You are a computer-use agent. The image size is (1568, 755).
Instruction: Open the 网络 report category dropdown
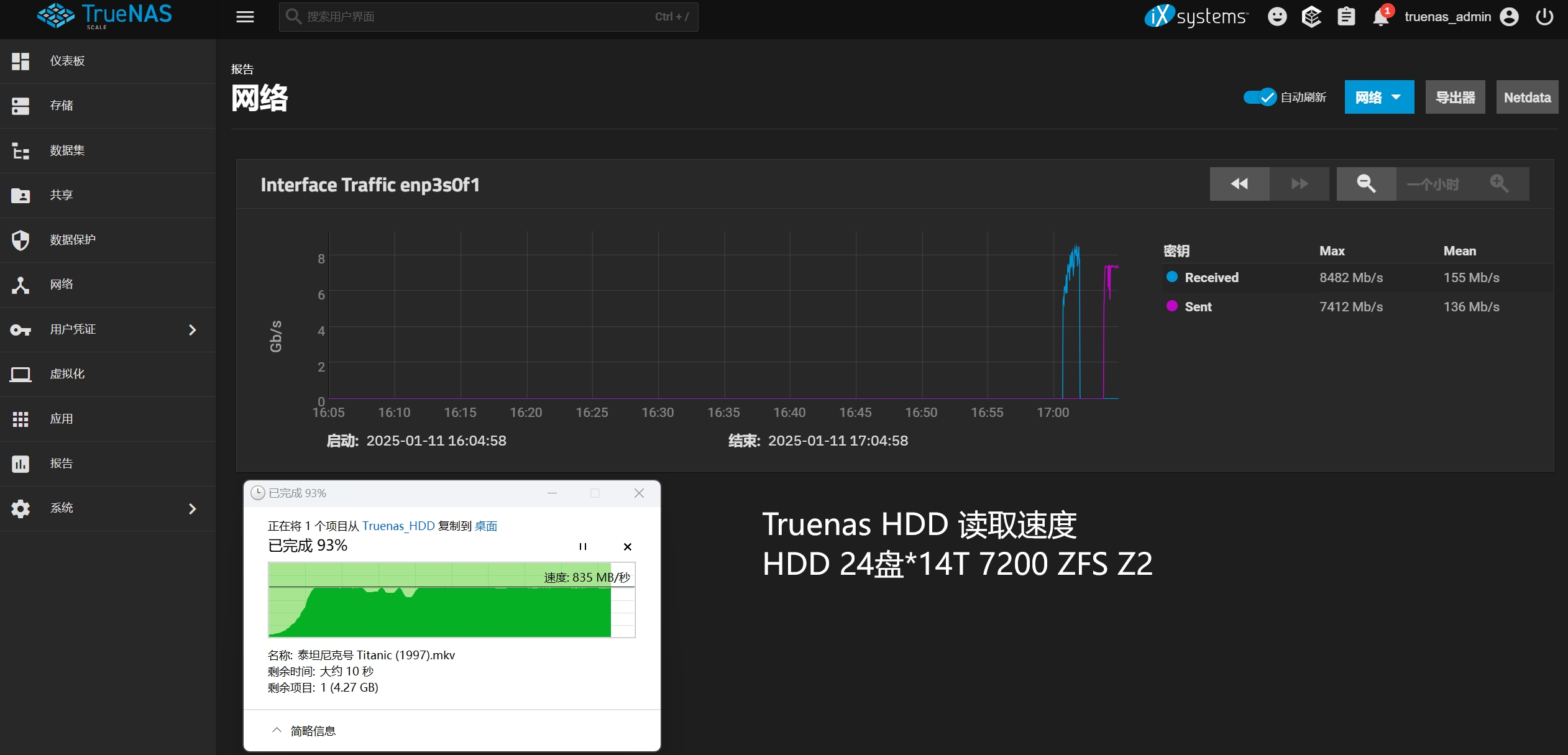(x=1379, y=97)
